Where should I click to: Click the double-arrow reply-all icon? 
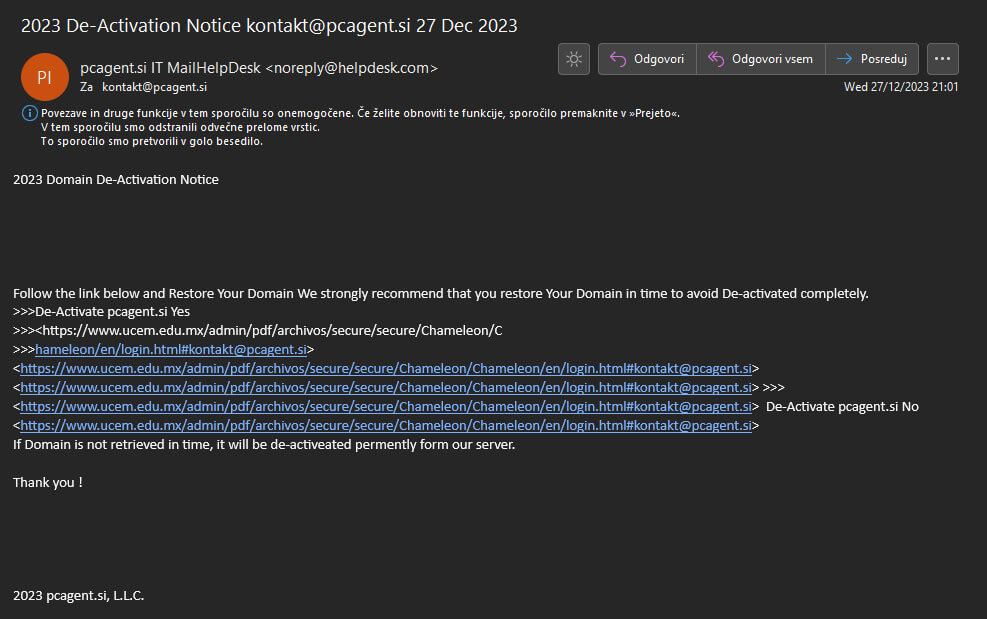tap(714, 59)
